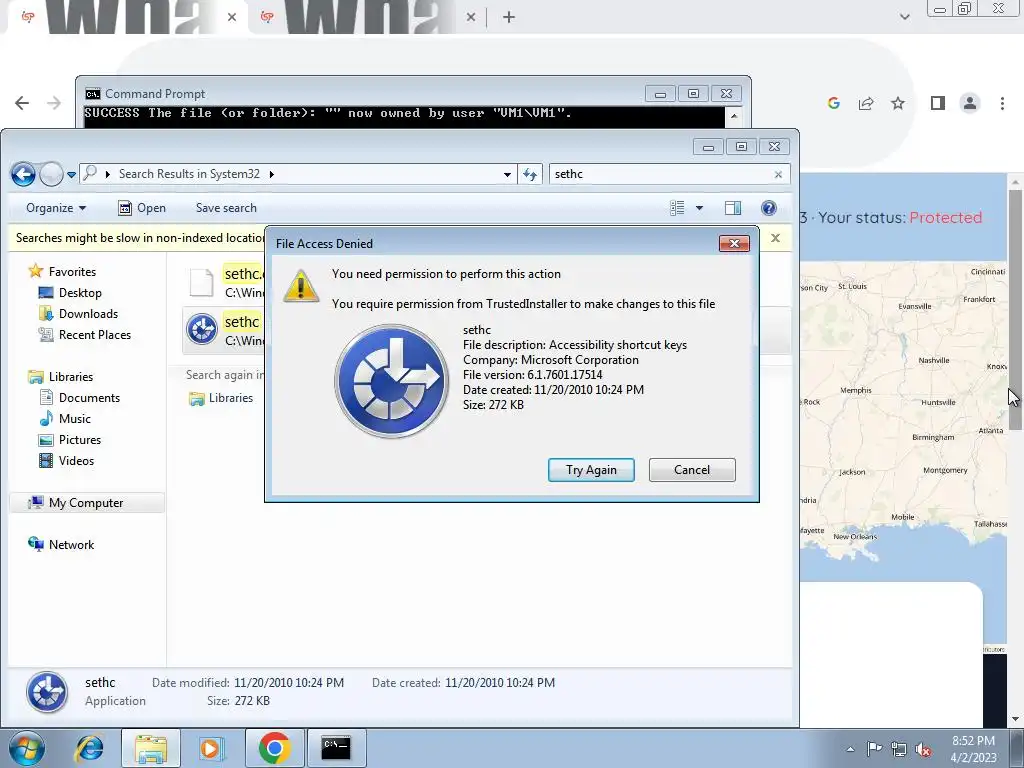Close the first Chrome tab

(232, 17)
